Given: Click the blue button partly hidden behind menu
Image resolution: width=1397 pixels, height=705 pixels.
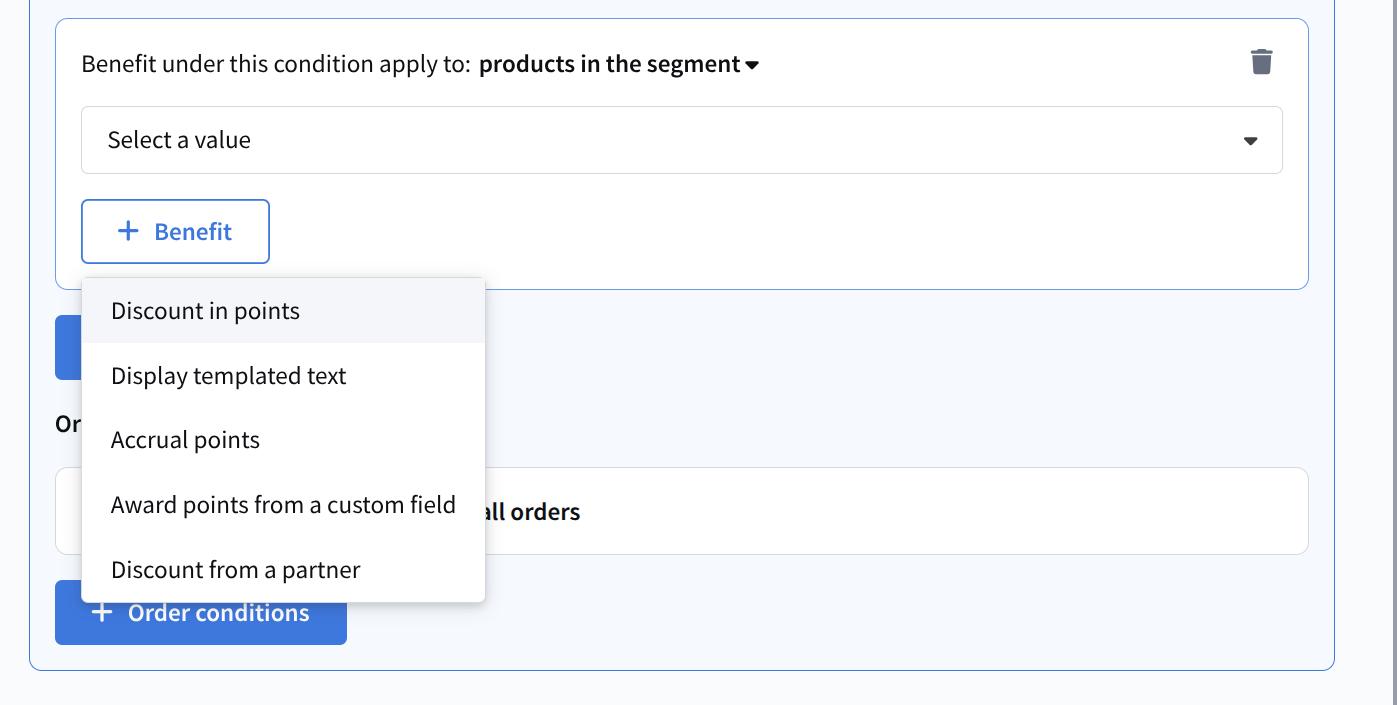Looking at the screenshot, I should click(x=68, y=348).
